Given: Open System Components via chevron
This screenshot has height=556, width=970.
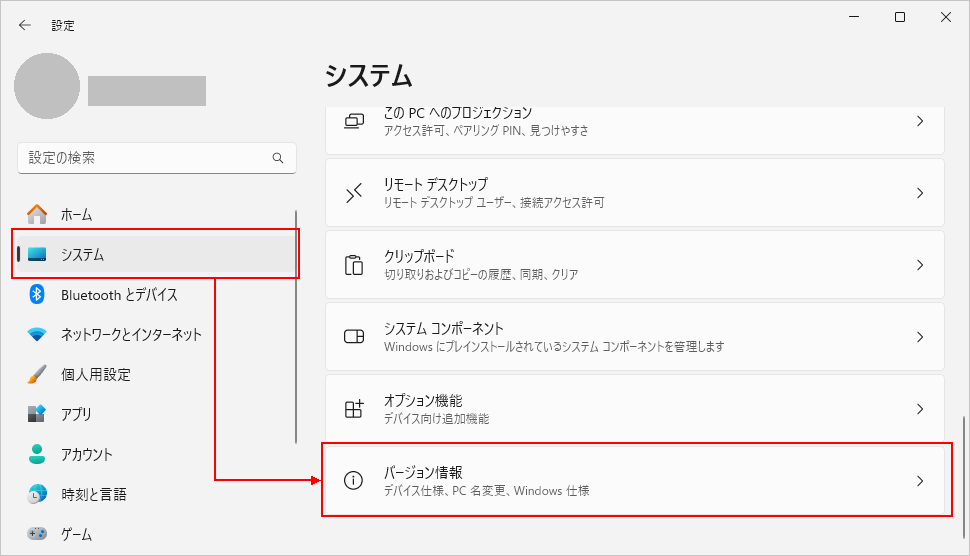Looking at the screenshot, I should click(920, 337).
